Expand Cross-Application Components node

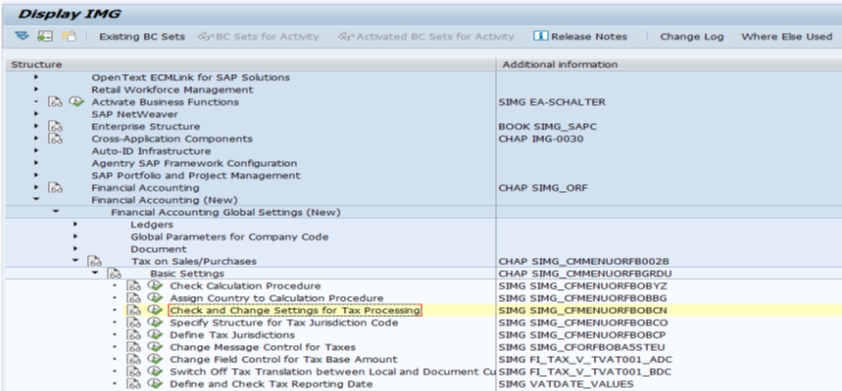click(x=36, y=139)
